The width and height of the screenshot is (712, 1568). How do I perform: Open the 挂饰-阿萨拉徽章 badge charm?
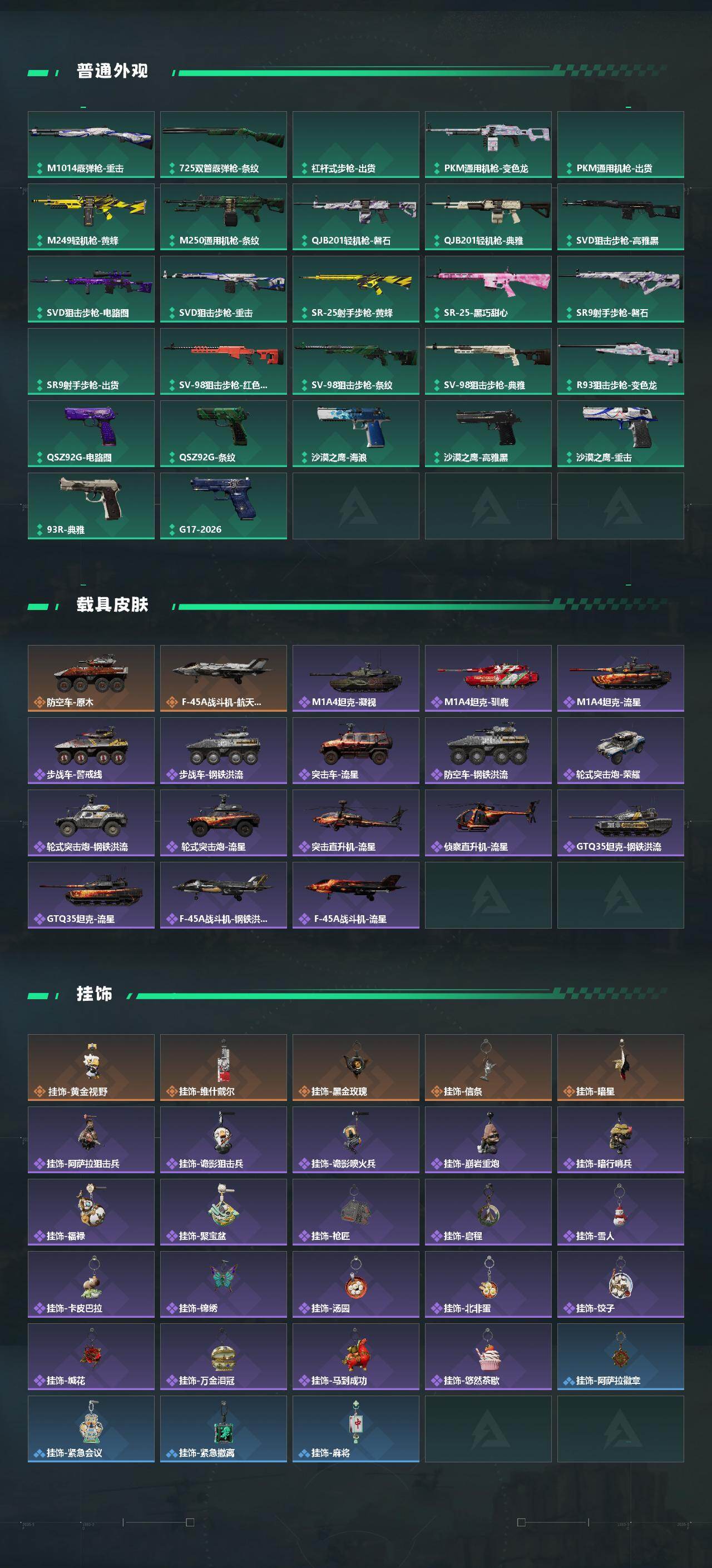tap(620, 1357)
